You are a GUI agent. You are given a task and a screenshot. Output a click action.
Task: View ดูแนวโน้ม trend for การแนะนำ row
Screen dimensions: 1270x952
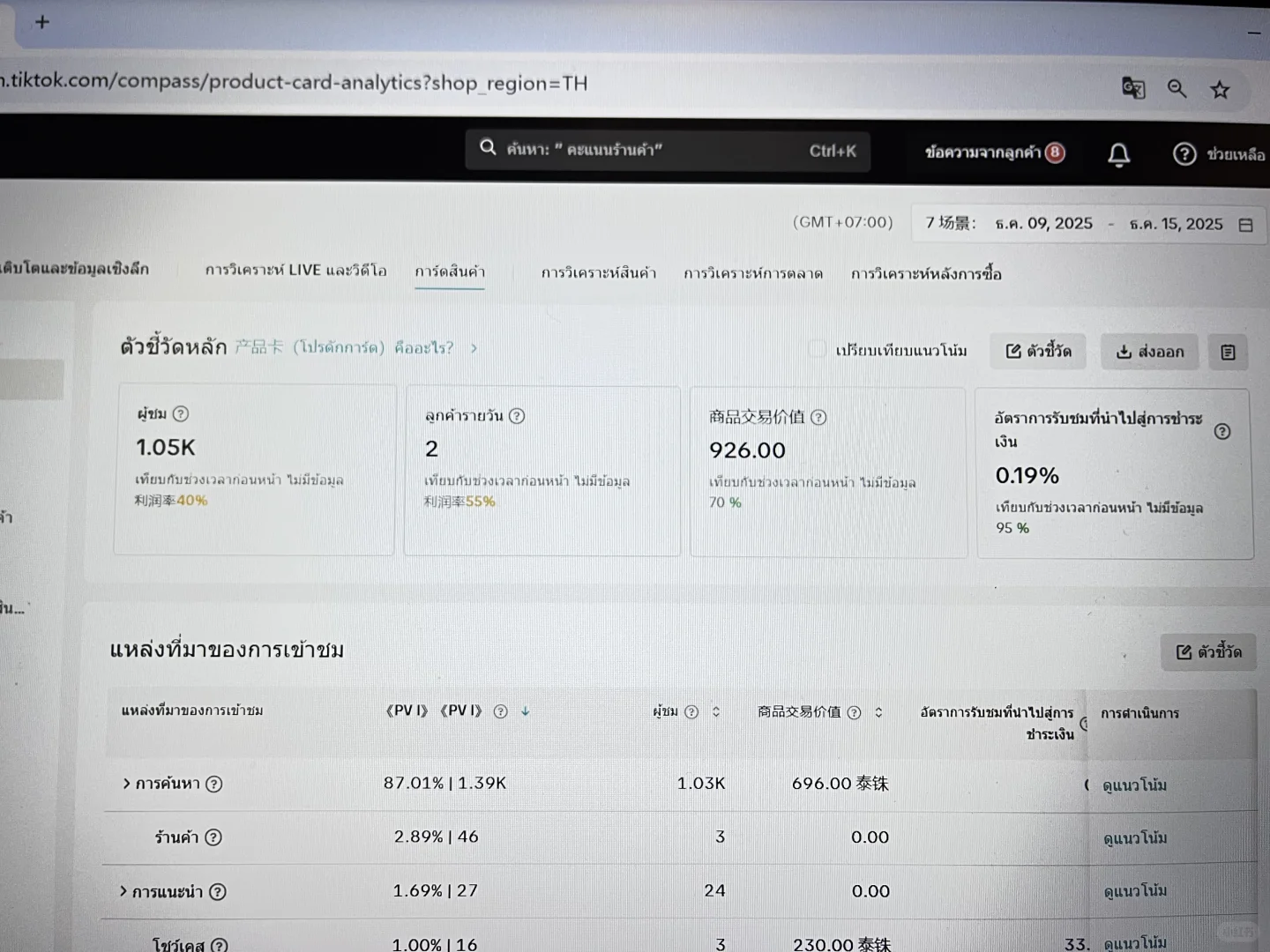click(x=1135, y=892)
